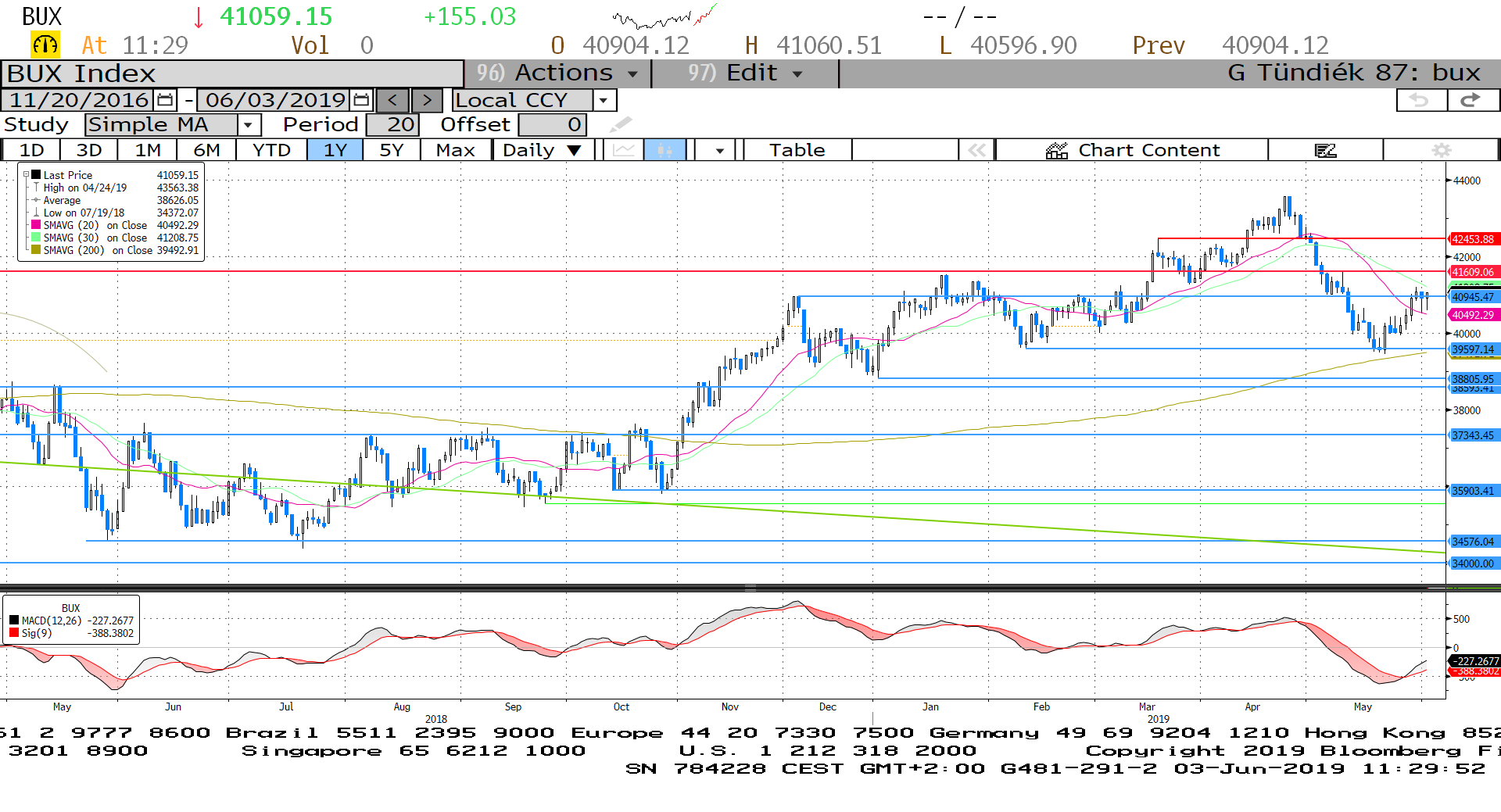
Task: Expand the chart type dropdown arrow
Action: click(x=719, y=150)
